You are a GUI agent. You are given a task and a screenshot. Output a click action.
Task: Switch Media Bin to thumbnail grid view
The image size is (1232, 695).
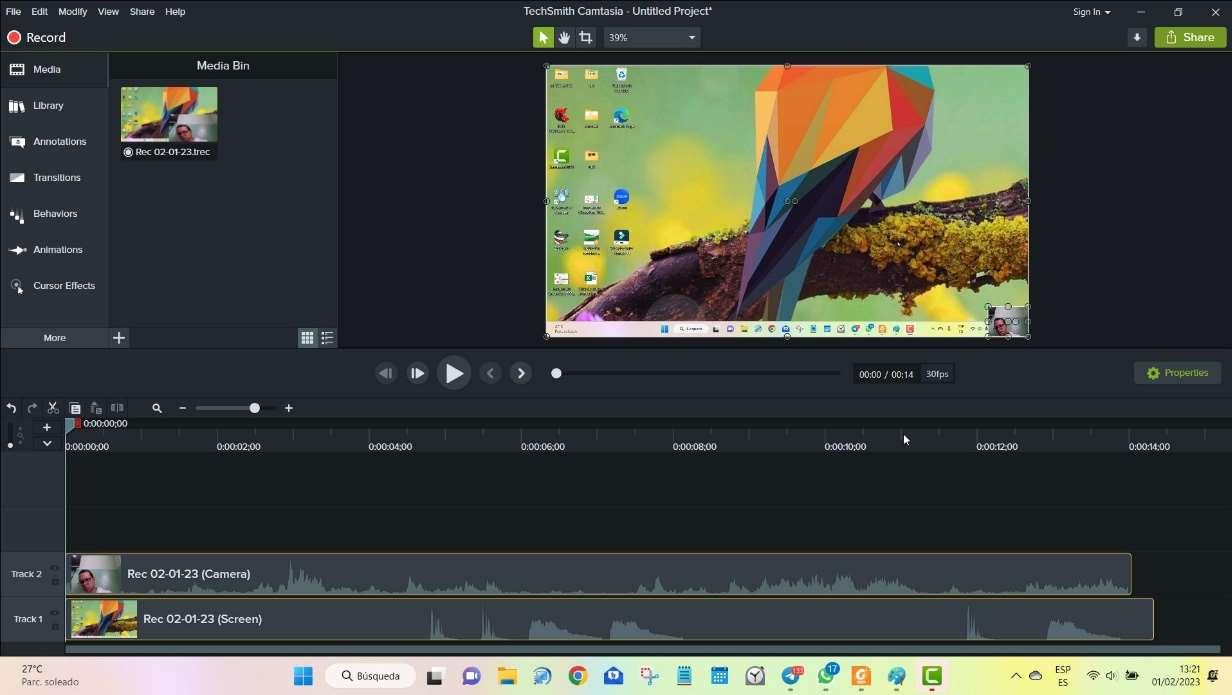[307, 338]
